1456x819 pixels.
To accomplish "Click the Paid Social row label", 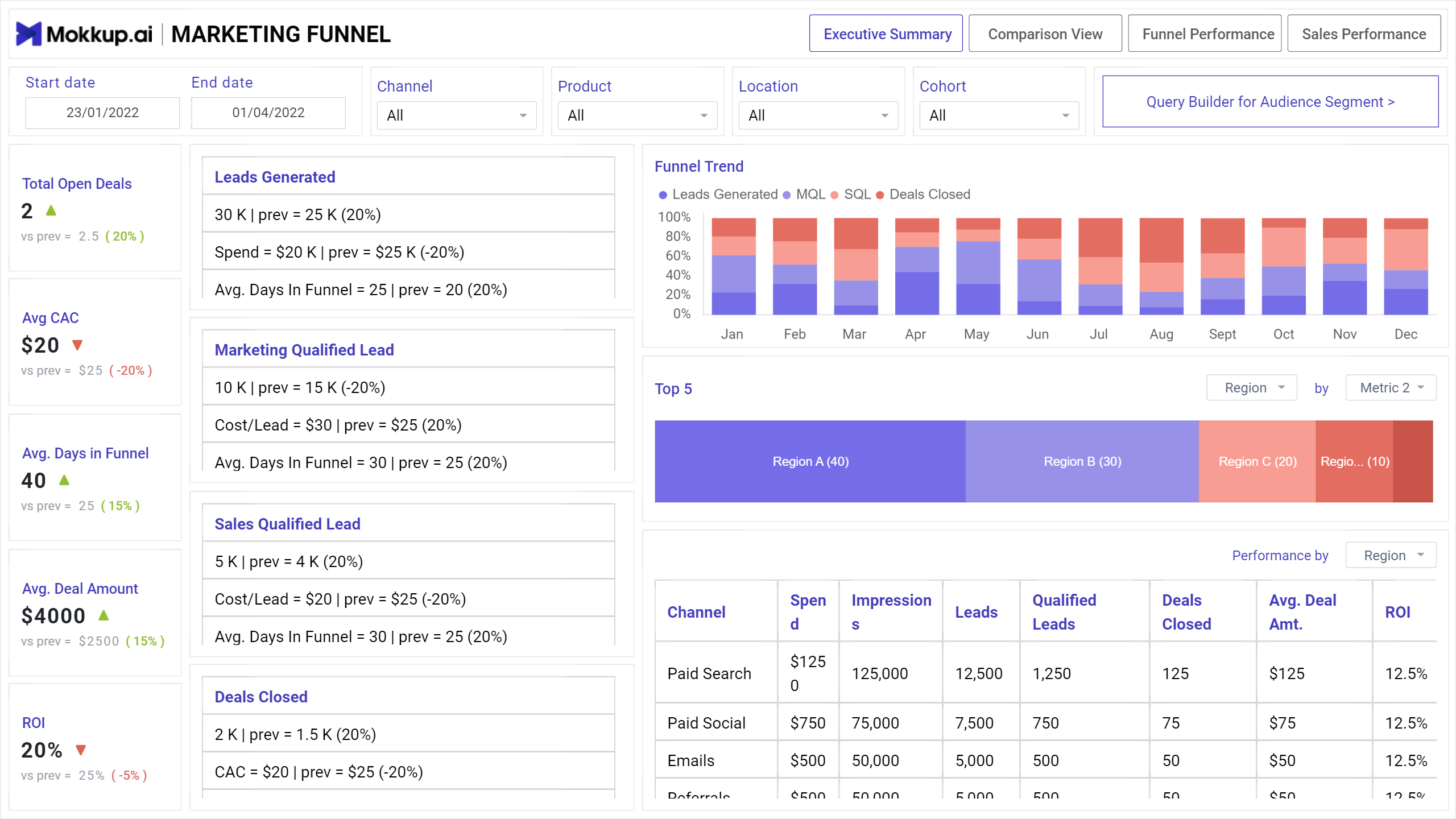I will (x=706, y=723).
